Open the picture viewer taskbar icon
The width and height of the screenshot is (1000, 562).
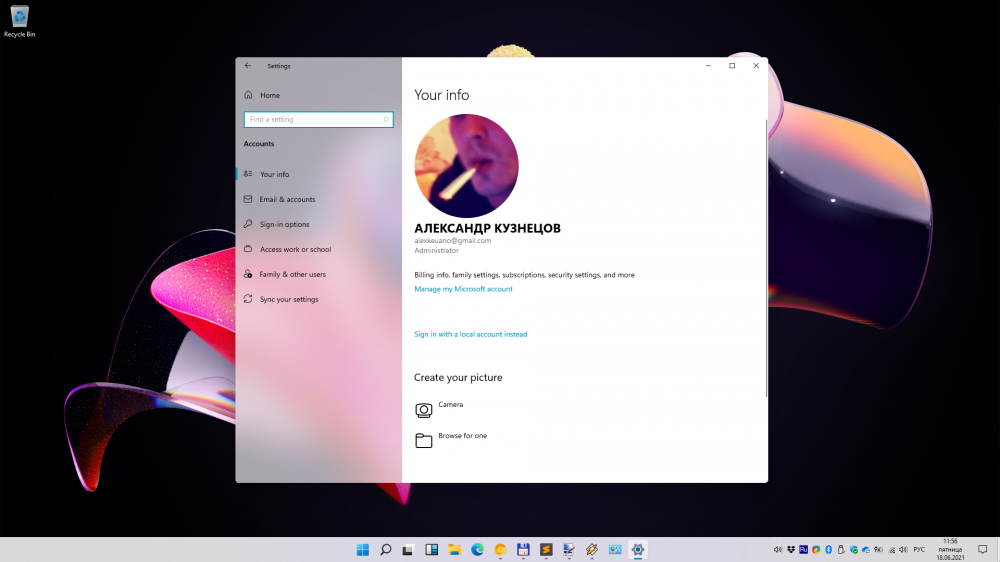[615, 549]
